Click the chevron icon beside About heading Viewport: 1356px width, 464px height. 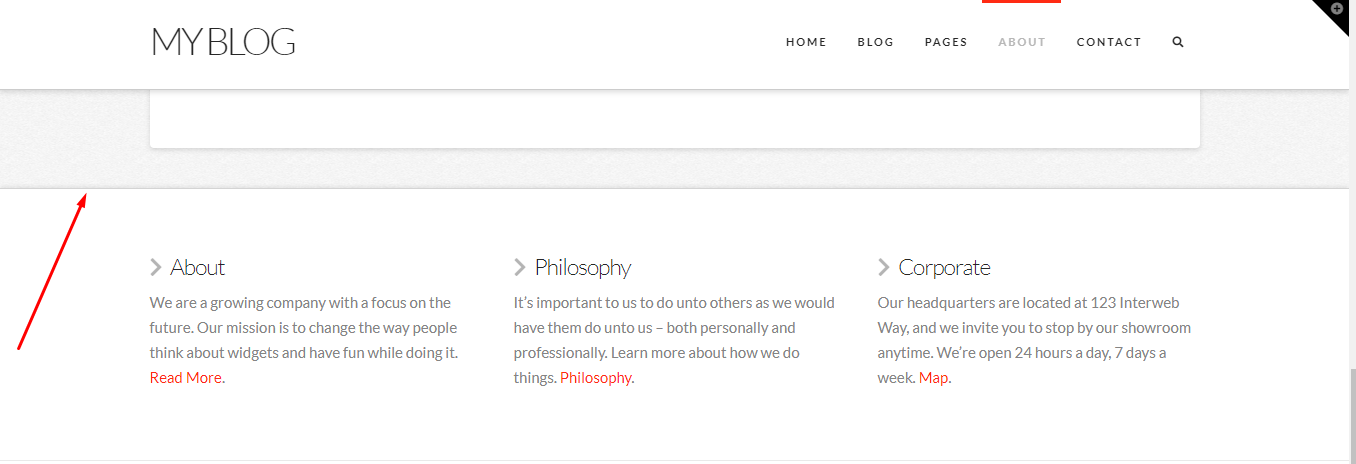[x=156, y=267]
